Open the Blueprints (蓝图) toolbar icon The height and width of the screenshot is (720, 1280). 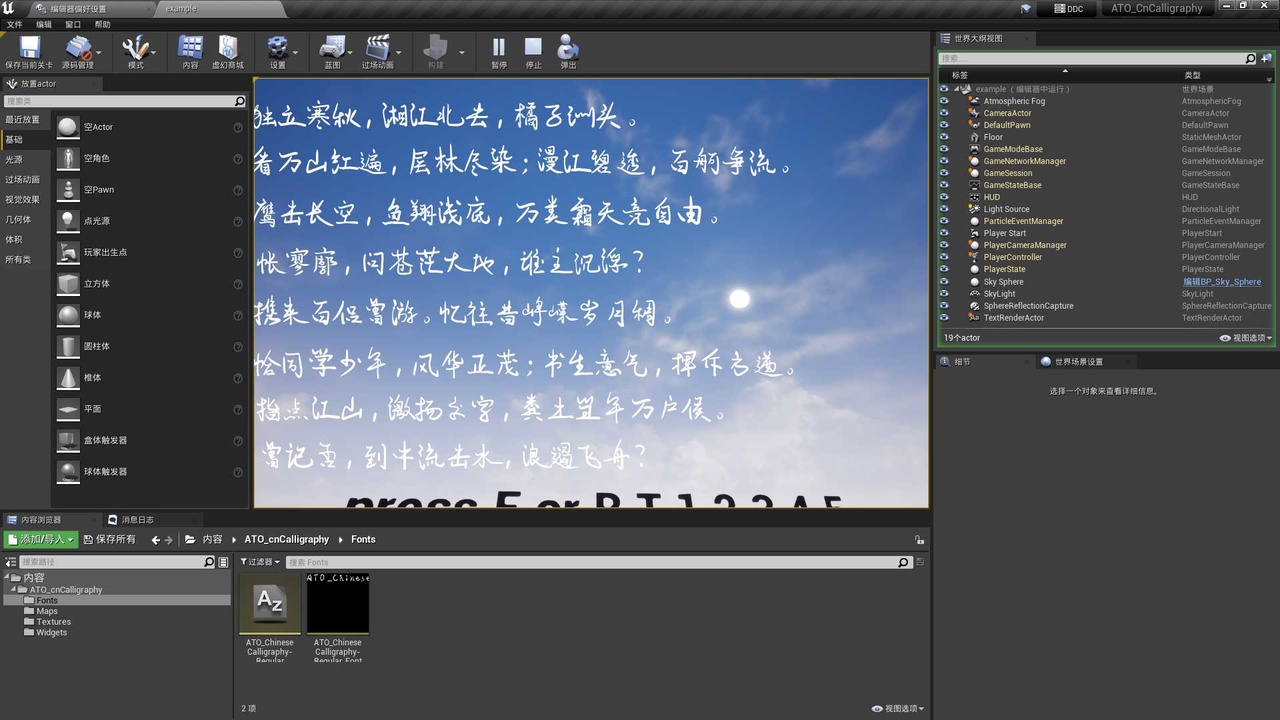click(x=332, y=52)
